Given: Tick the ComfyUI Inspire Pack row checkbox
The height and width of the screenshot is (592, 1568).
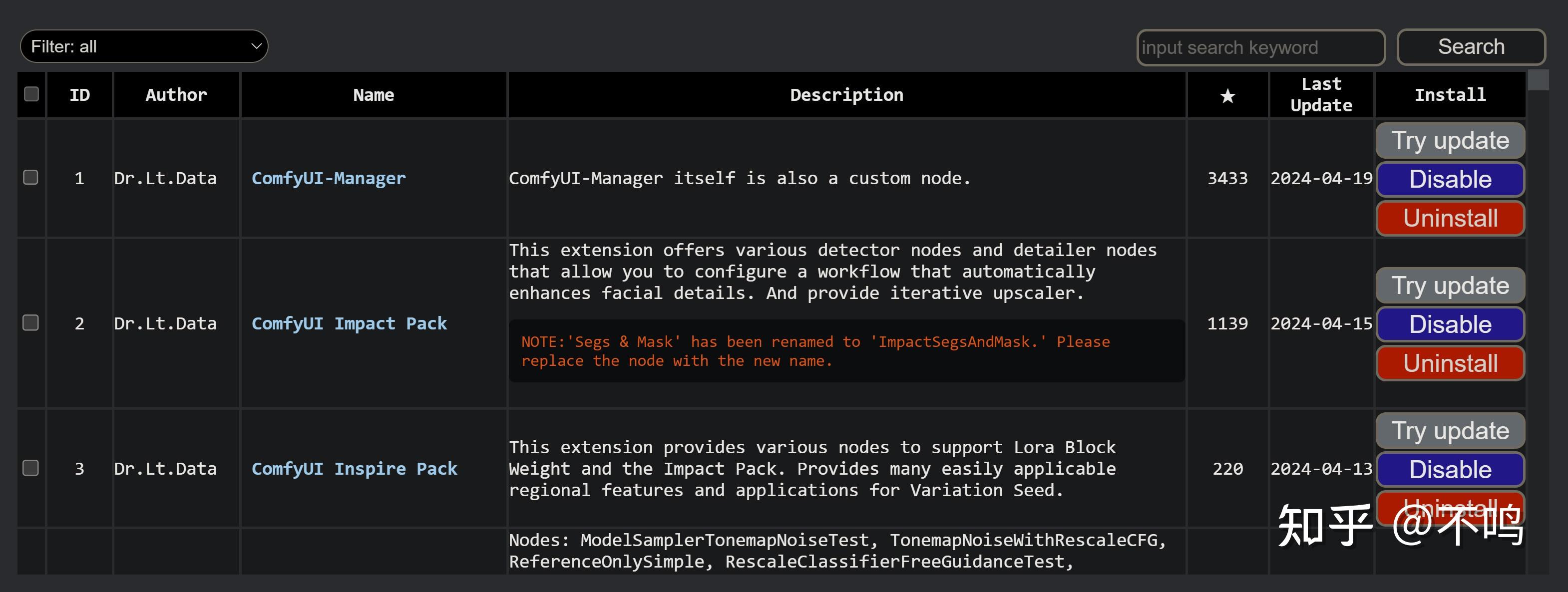Looking at the screenshot, I should coord(30,467).
